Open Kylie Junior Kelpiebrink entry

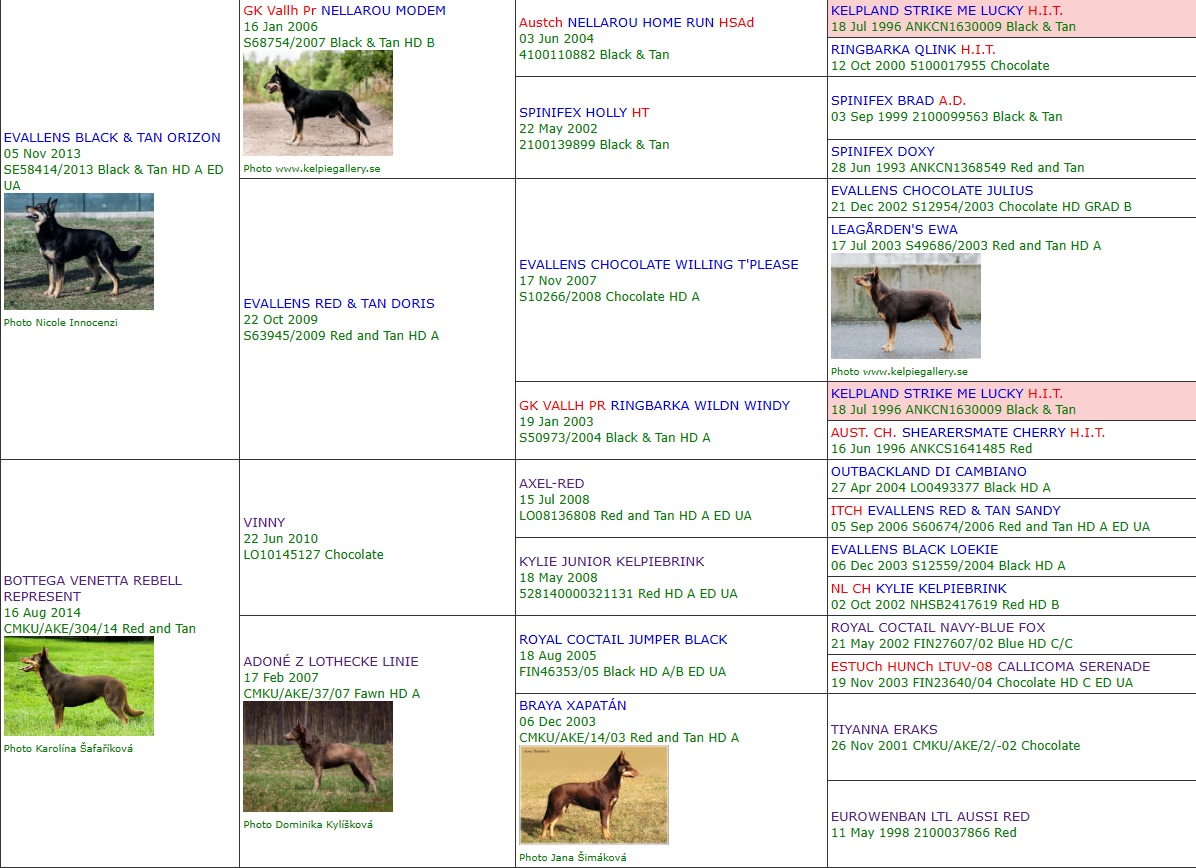pyautogui.click(x=611, y=562)
